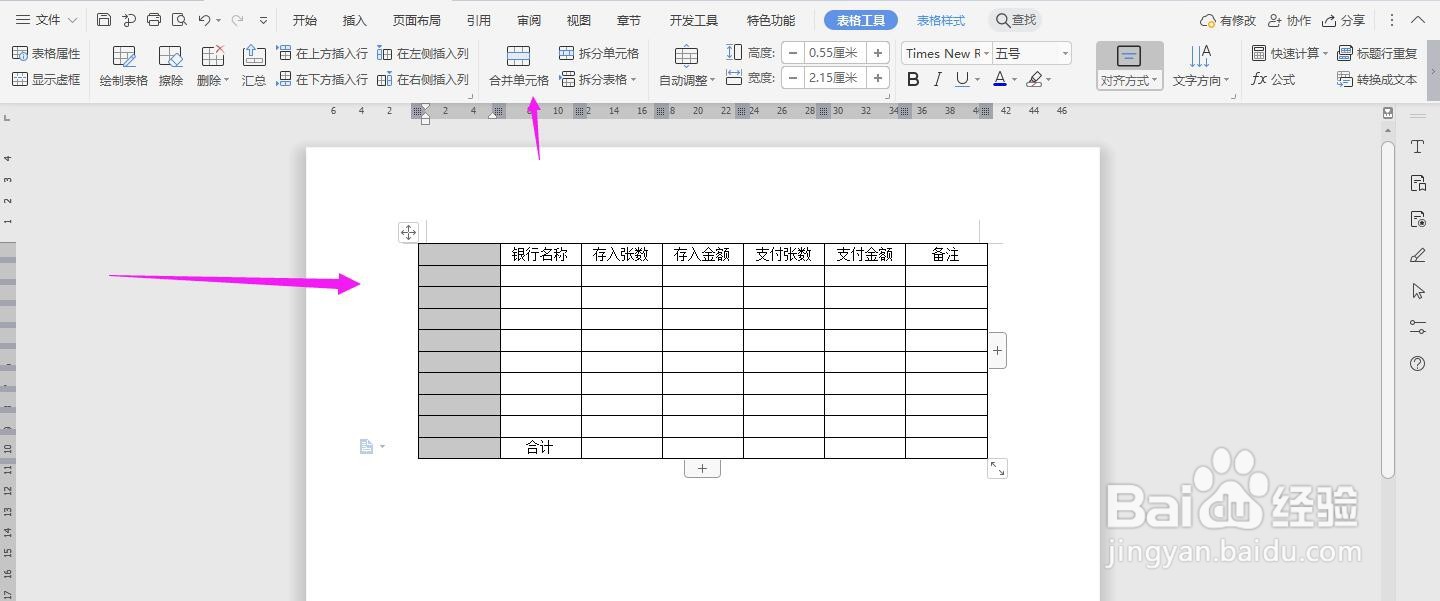Toggle bold formatting with the B button
The height and width of the screenshot is (601, 1440).
pos(912,78)
